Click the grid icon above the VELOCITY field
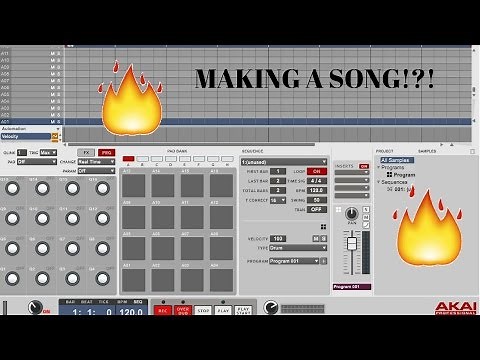 323,227
